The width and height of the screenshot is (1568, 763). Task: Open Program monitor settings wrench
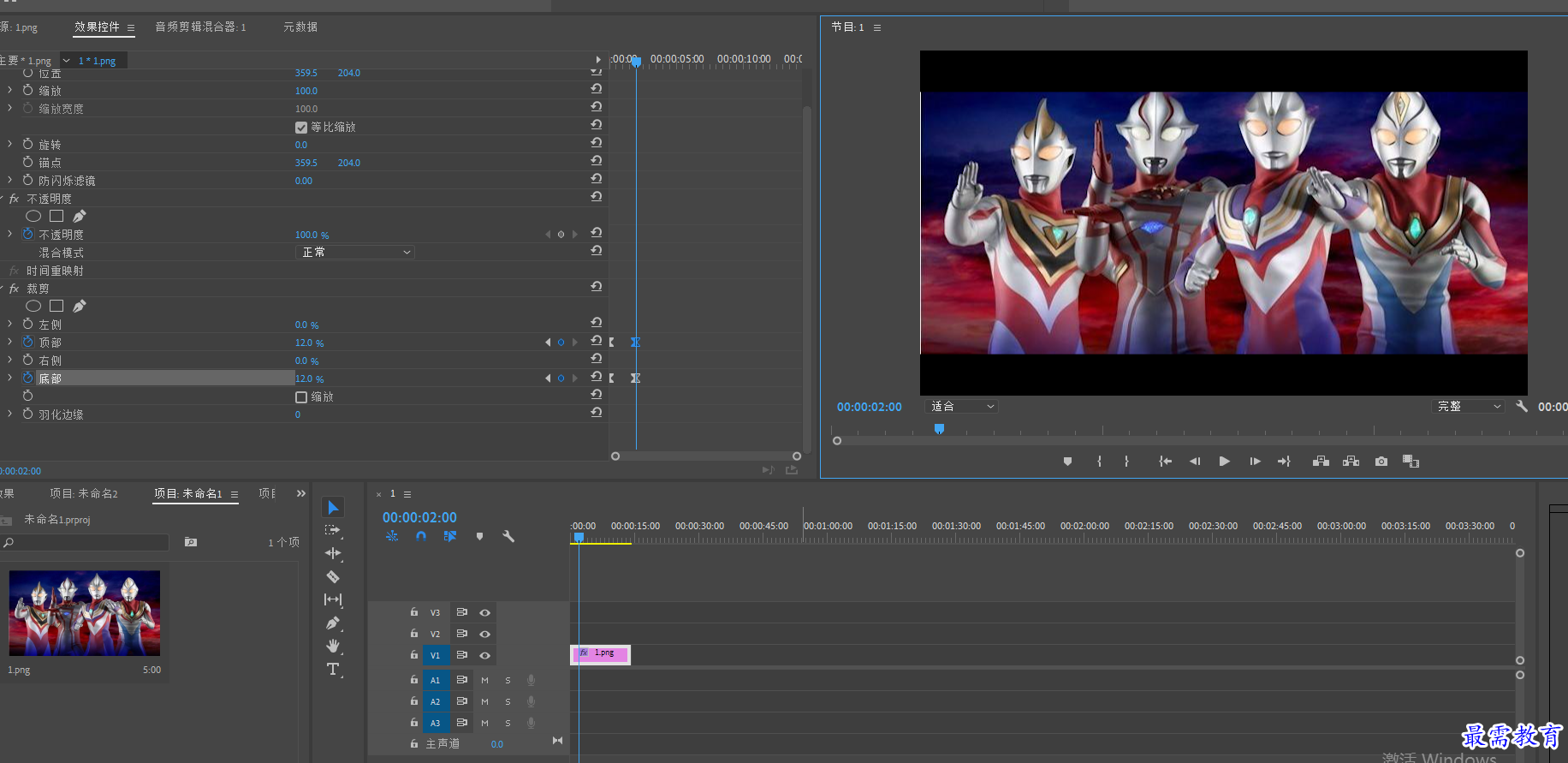coord(1521,406)
